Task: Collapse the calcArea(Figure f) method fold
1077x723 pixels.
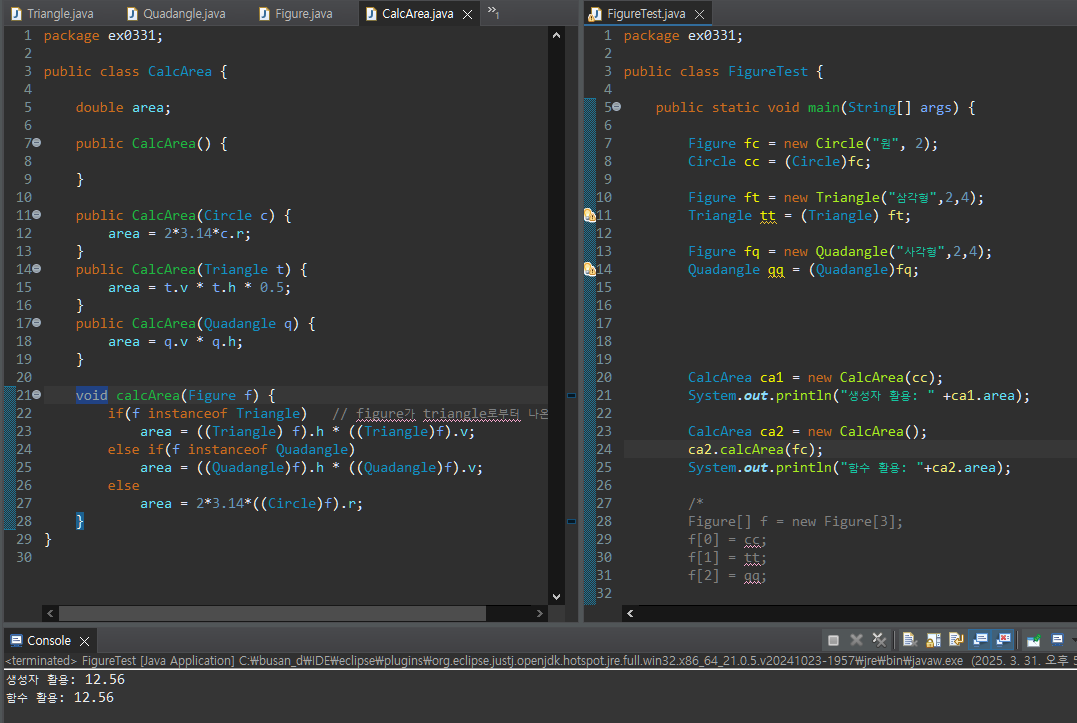Action: coord(36,395)
